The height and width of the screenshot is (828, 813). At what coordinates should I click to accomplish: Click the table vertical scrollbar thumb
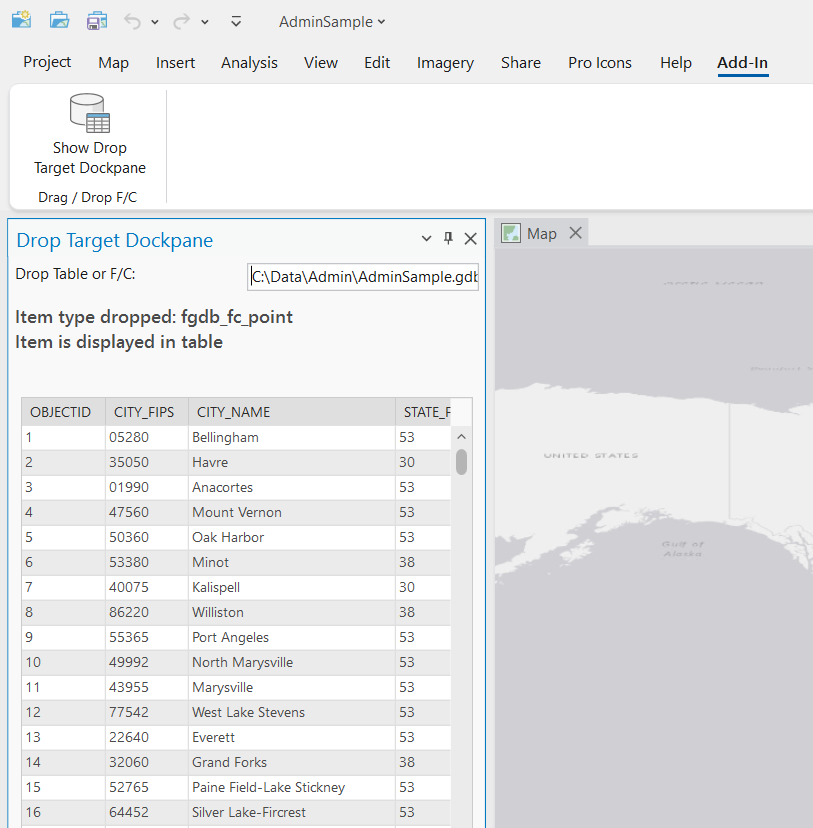pos(461,462)
